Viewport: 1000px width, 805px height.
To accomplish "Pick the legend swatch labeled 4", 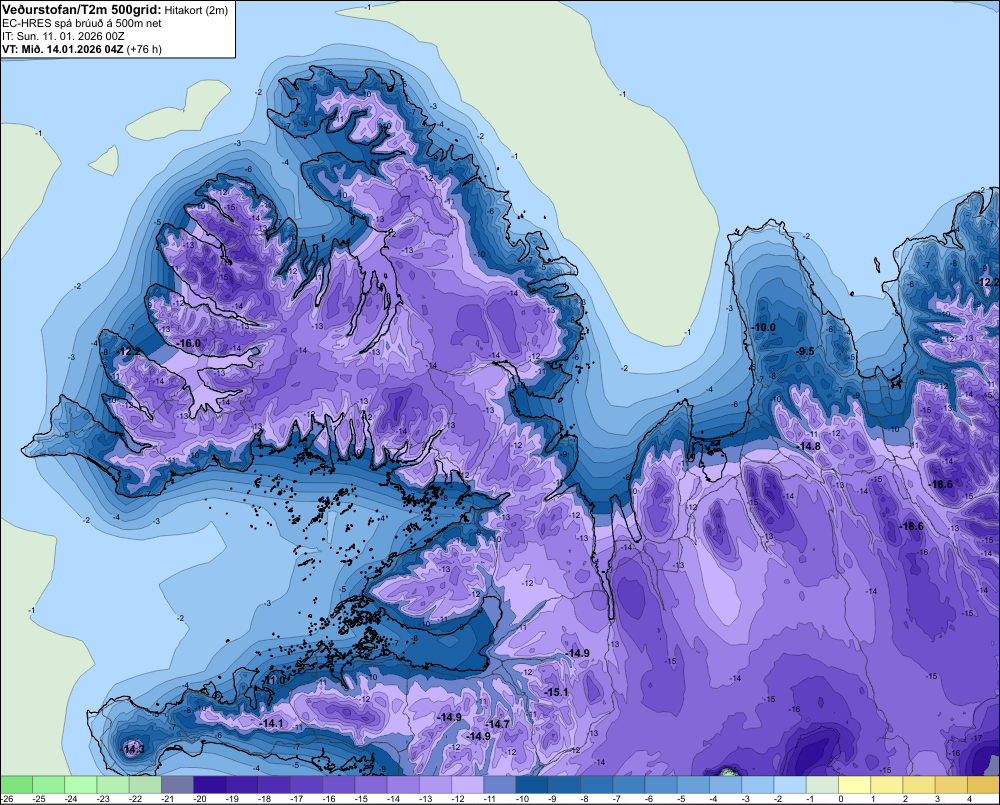I will click(x=983, y=784).
